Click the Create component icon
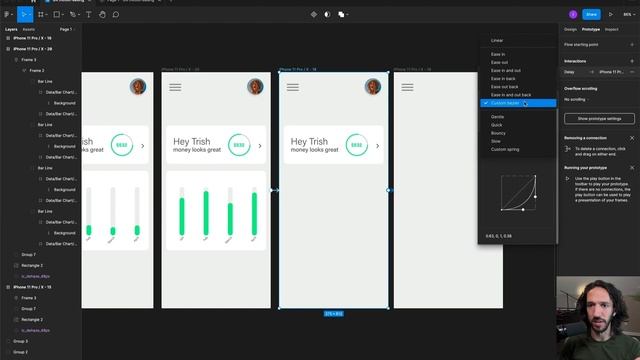640x360 pixels. tap(313, 14)
